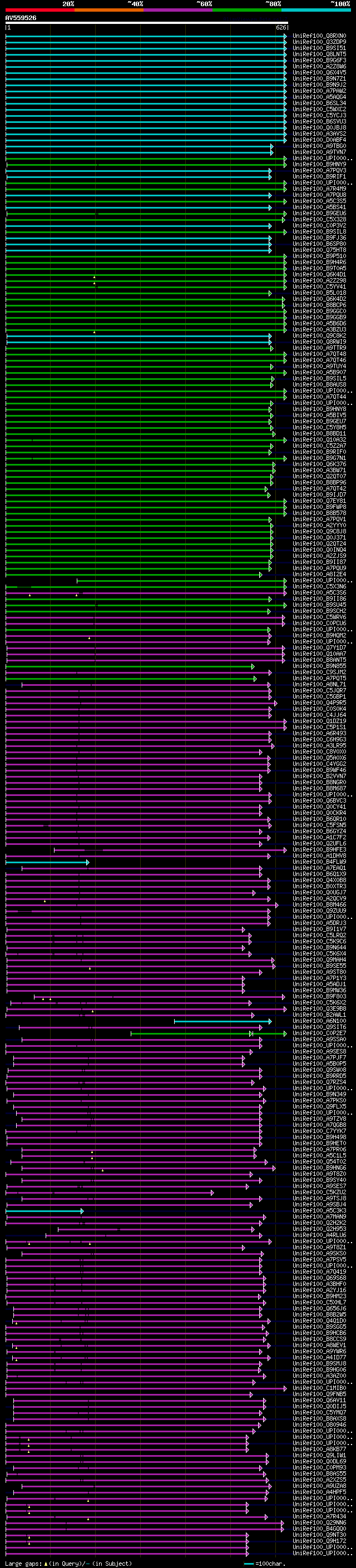Click the green ~80% identity legend segment
This screenshot has width=356, height=1568.
[247, 11]
